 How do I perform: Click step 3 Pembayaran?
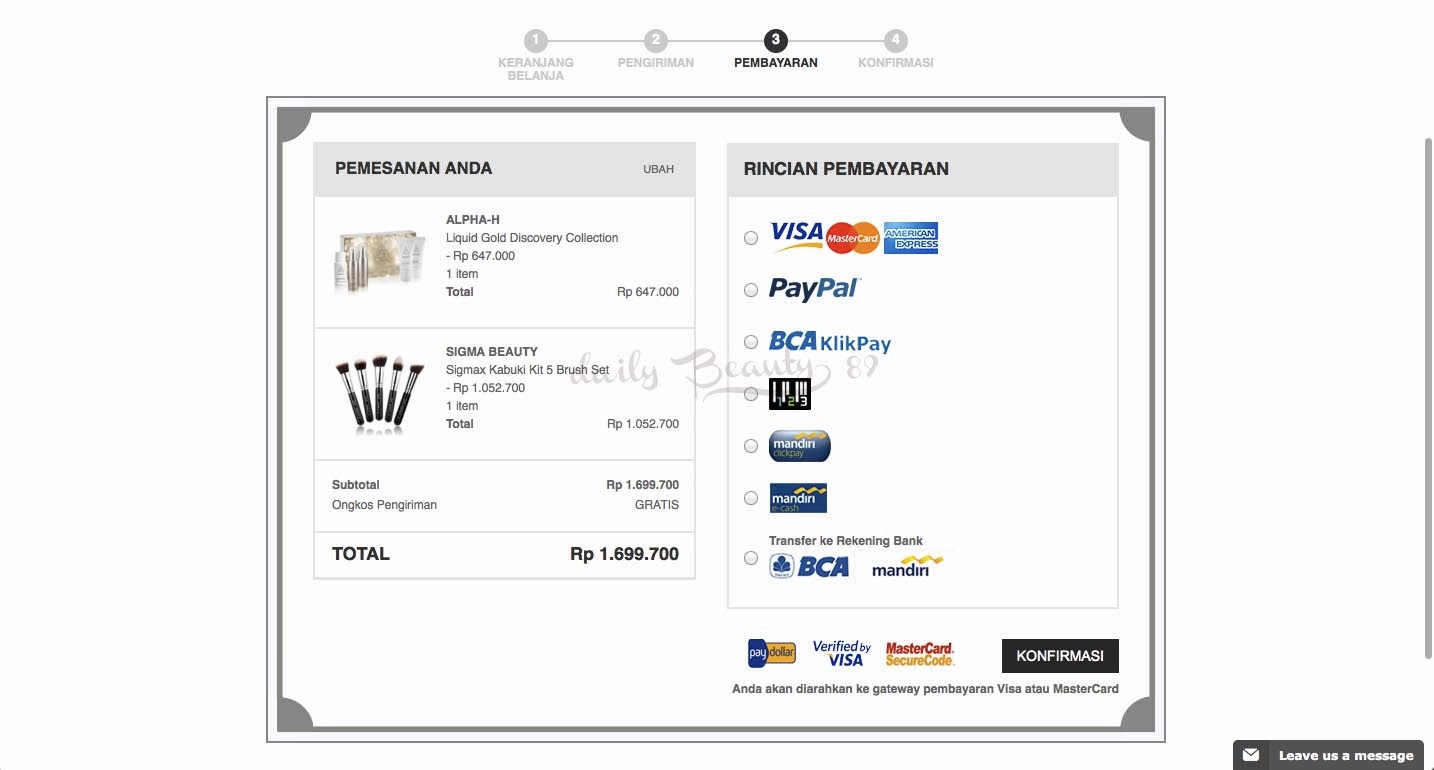(x=776, y=50)
